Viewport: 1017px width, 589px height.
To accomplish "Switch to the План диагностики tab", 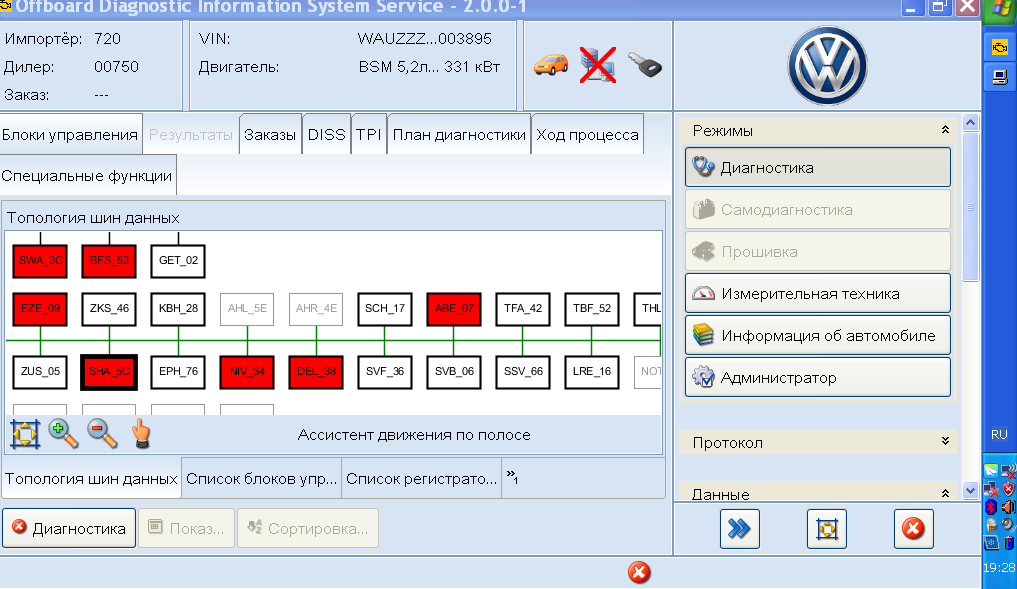I will coord(459,135).
